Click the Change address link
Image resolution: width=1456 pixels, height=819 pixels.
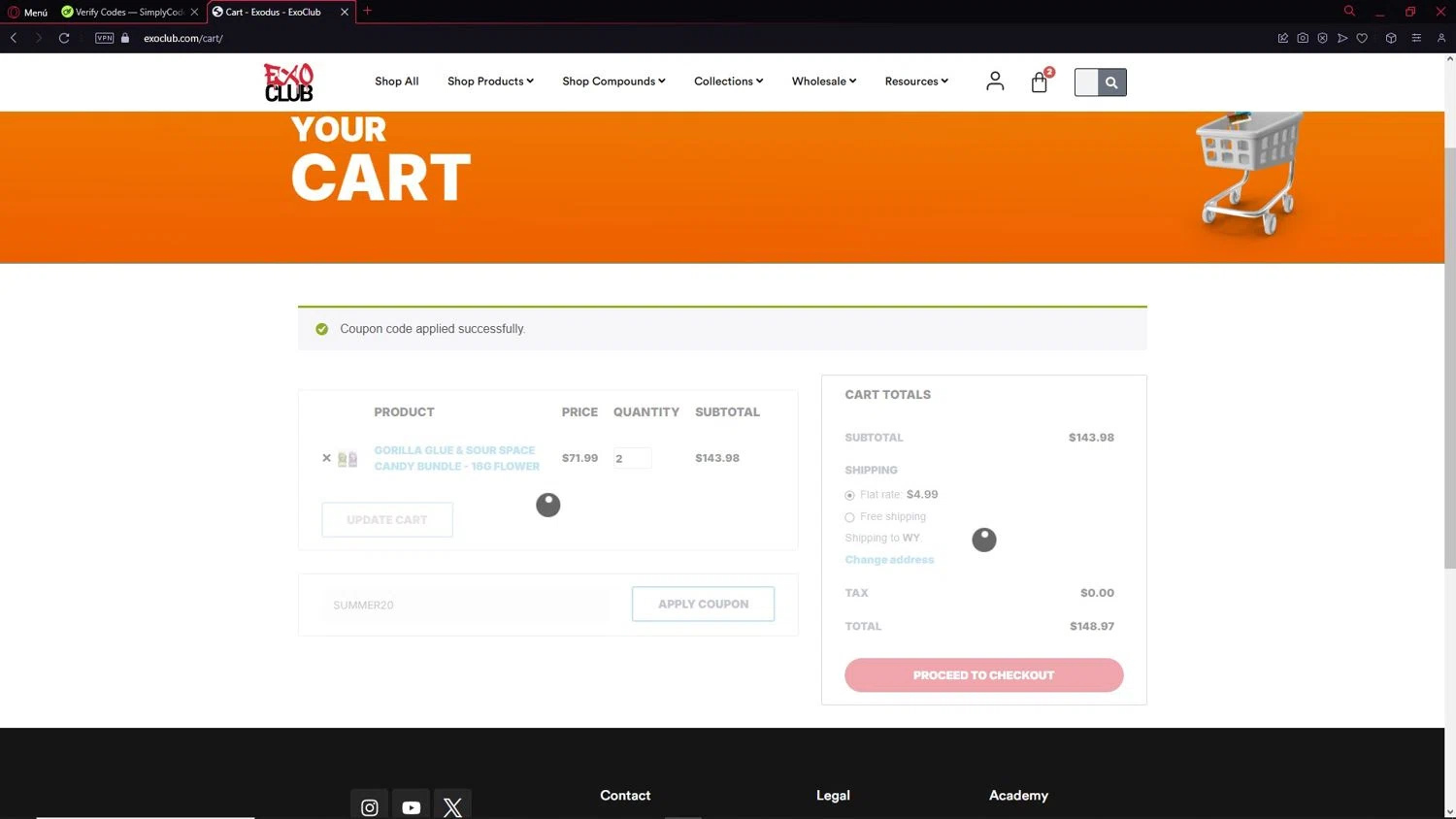(889, 560)
